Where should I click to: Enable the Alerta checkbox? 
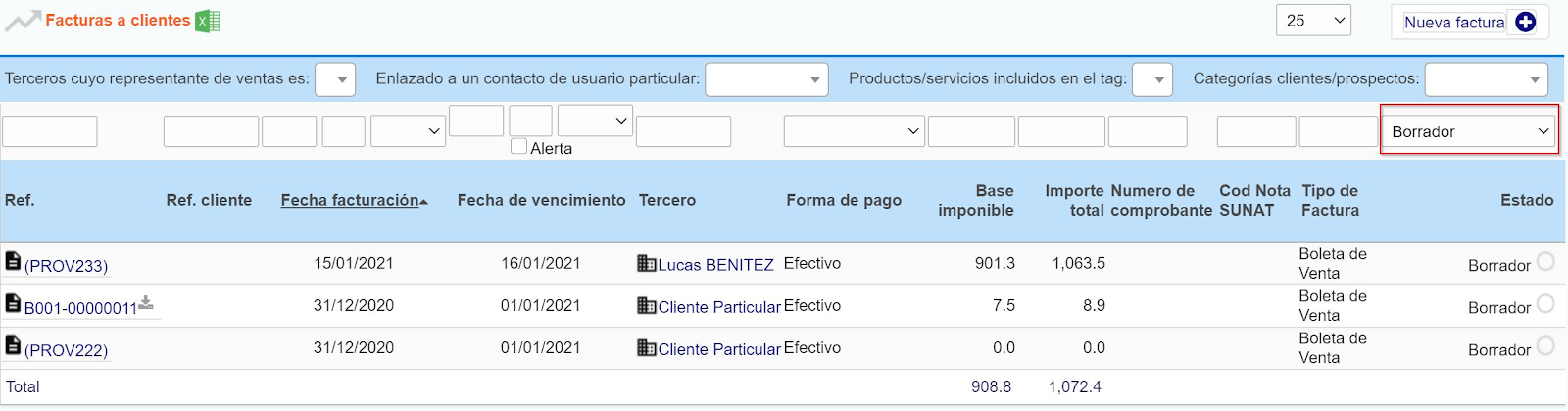(519, 147)
